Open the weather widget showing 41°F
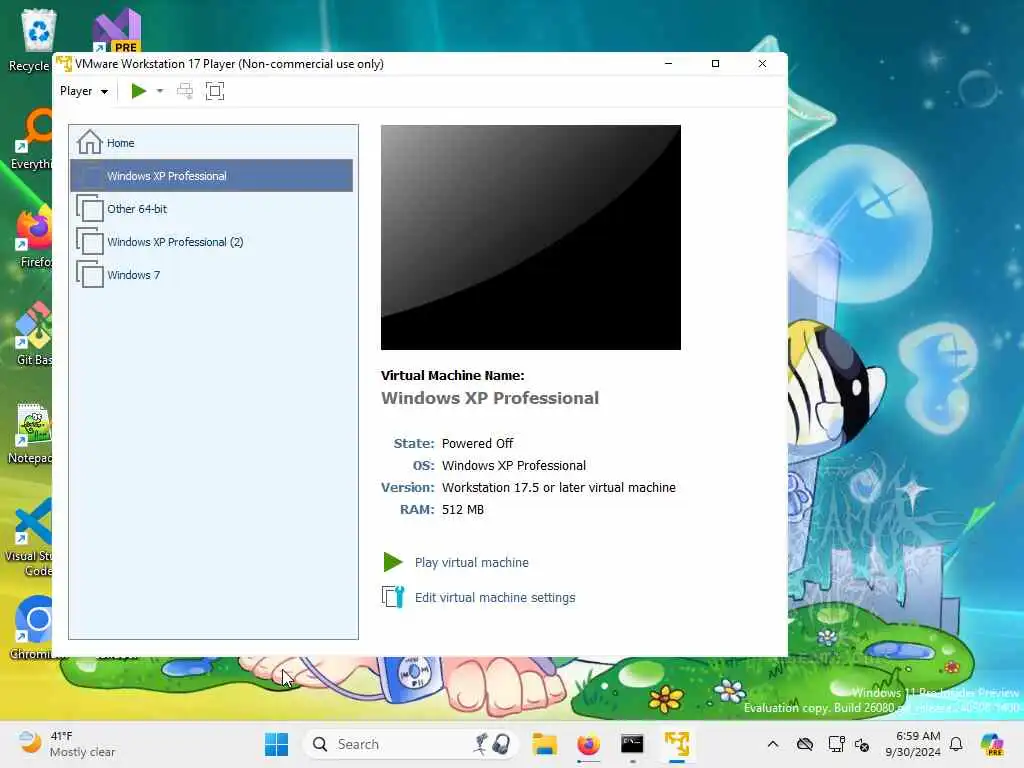Image resolution: width=1024 pixels, height=768 pixels. 66,744
